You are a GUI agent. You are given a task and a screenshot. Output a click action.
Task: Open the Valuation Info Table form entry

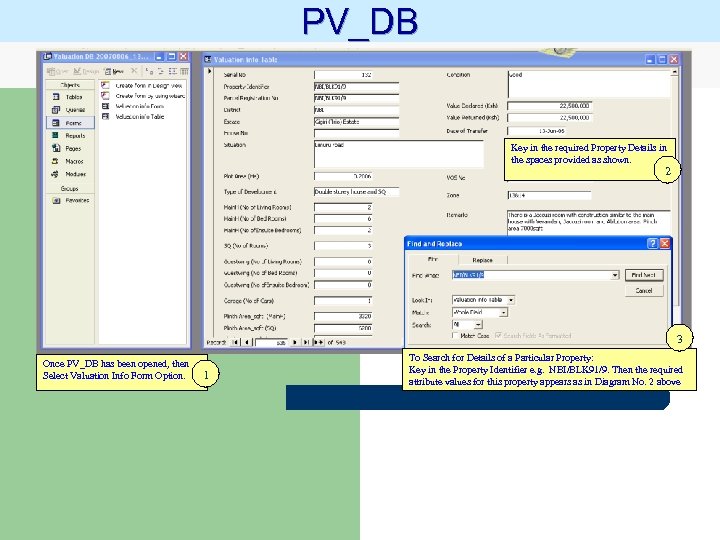click(133, 117)
